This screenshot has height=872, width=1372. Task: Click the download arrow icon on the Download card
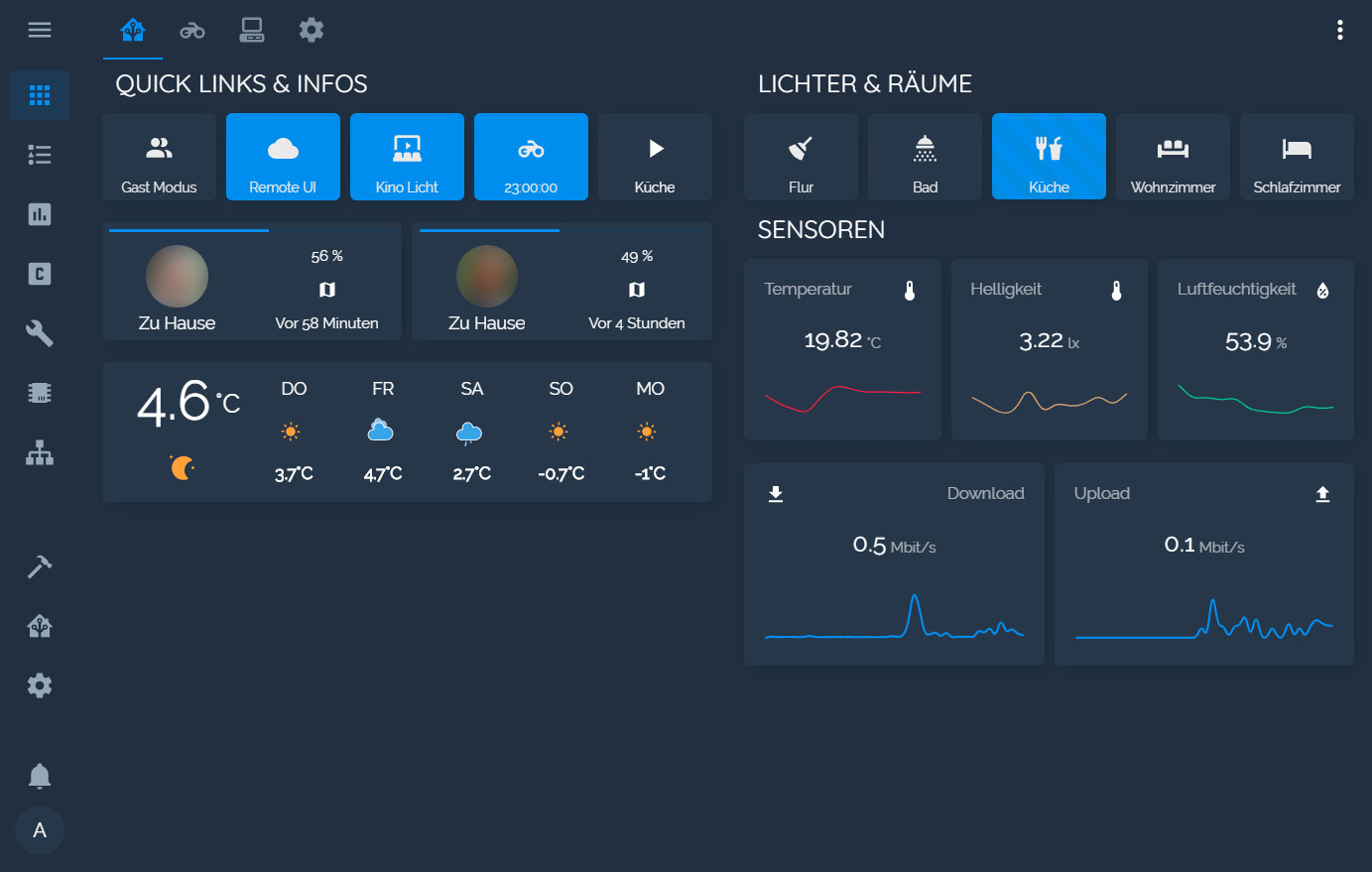[x=776, y=493]
